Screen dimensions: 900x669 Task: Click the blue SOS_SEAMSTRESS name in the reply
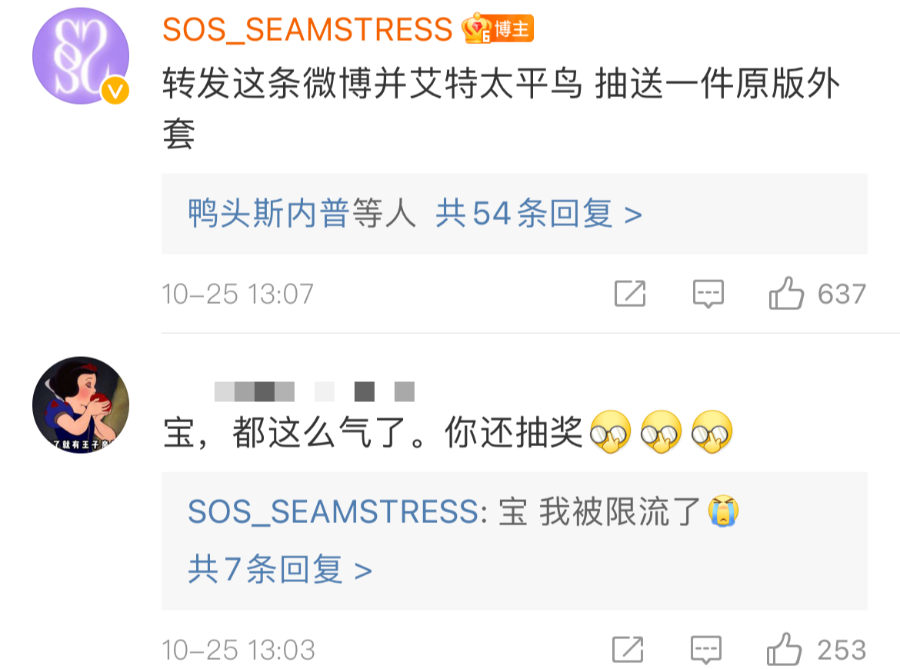[333, 511]
